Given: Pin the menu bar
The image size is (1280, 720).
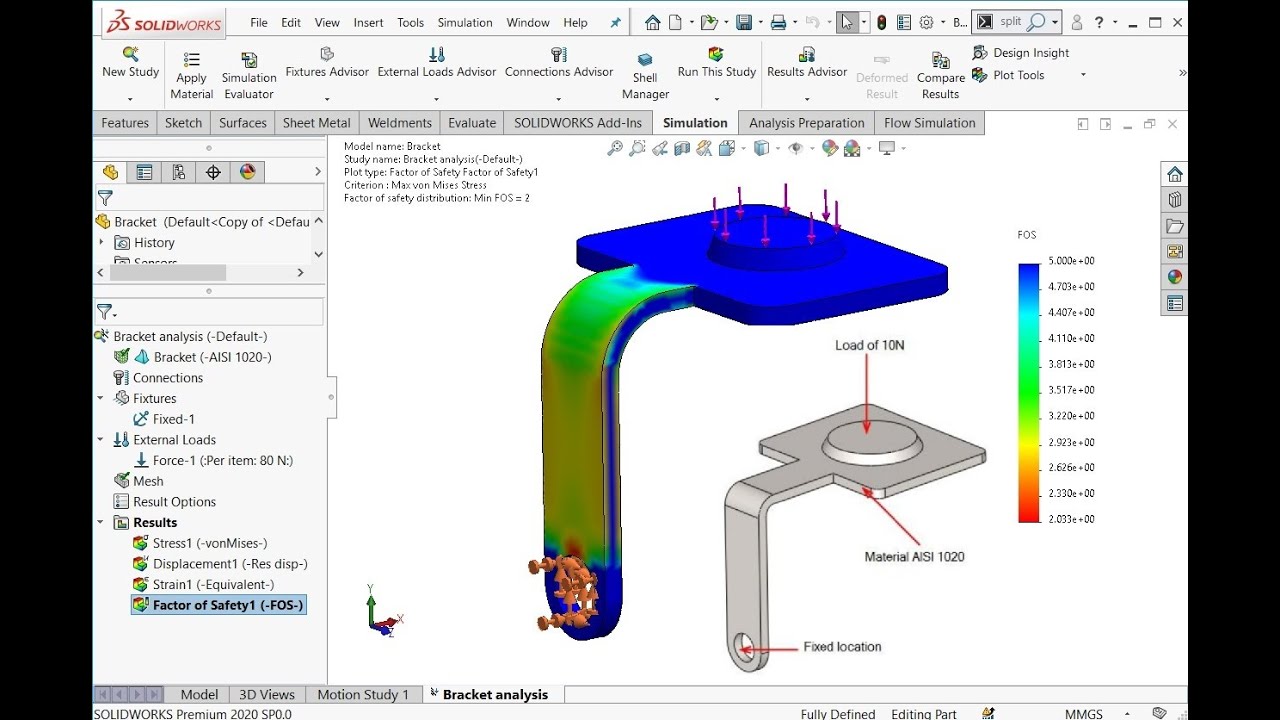Looking at the screenshot, I should point(615,22).
